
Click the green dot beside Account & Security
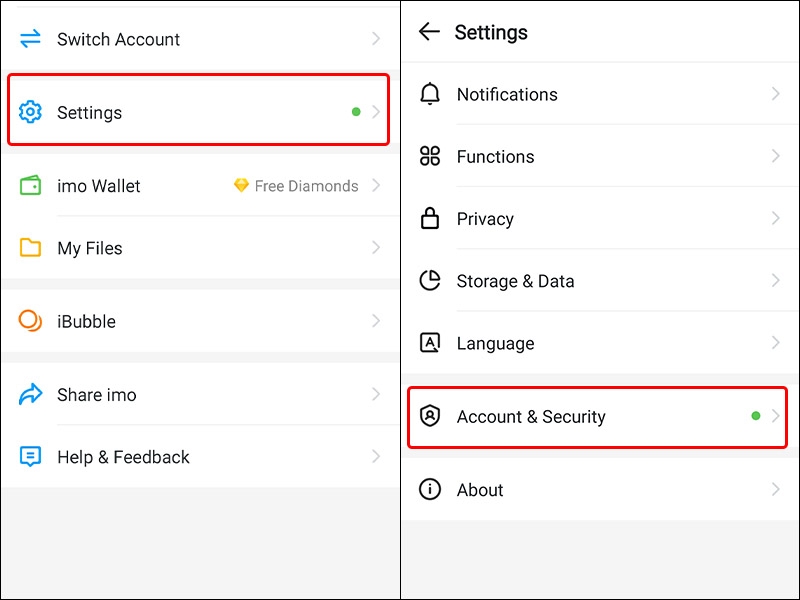[x=756, y=416]
